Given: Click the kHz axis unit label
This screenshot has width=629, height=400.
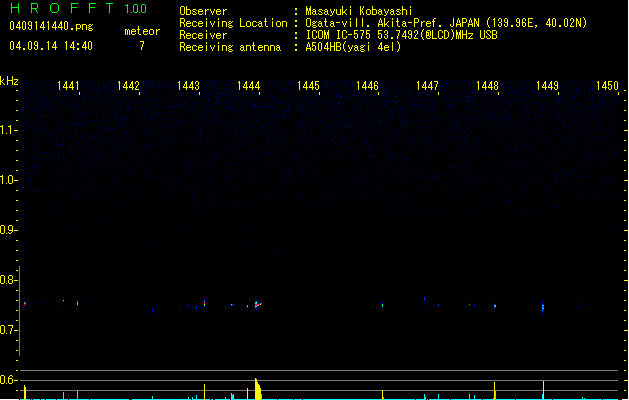Looking at the screenshot, I should point(9,81).
